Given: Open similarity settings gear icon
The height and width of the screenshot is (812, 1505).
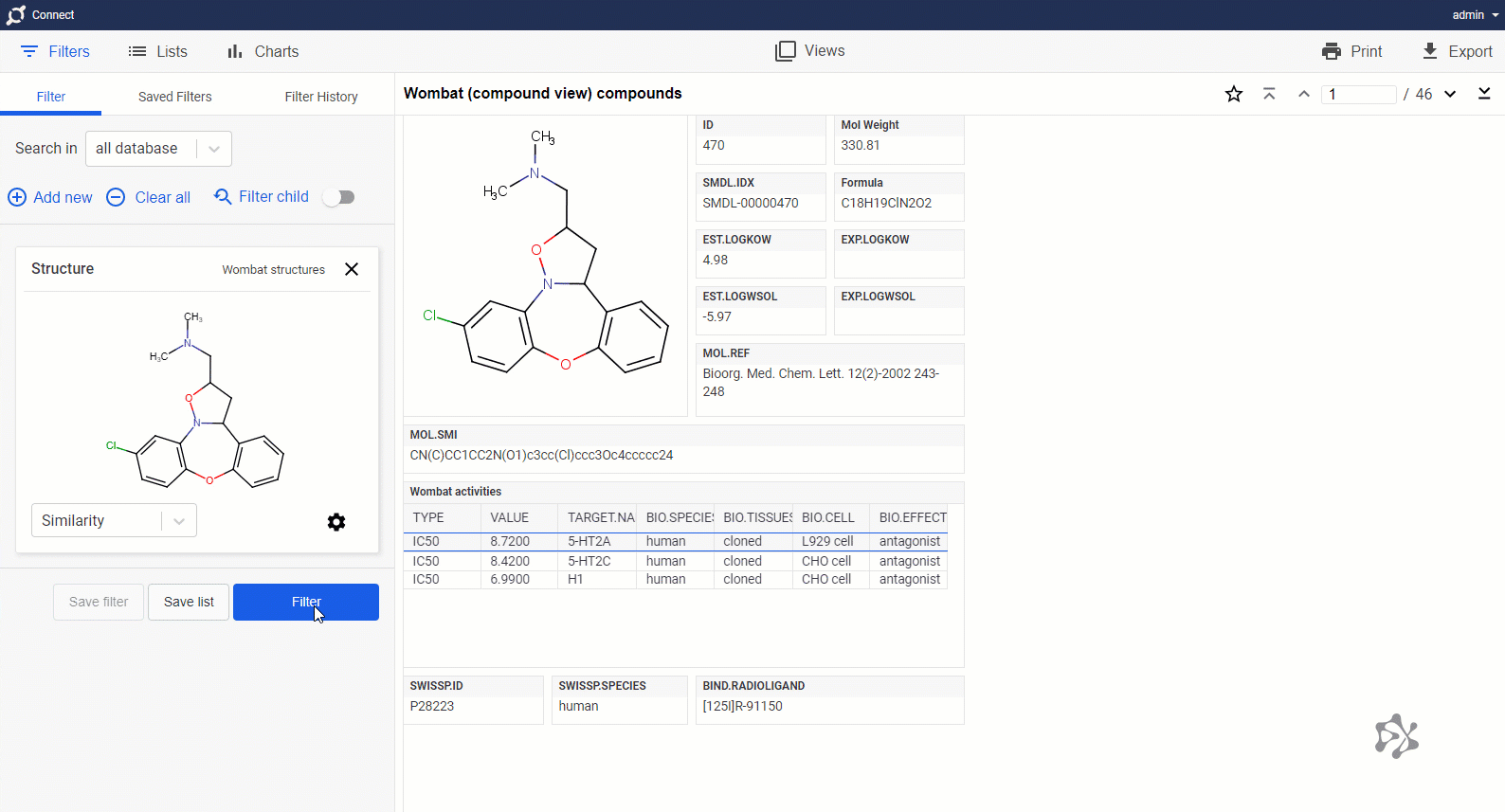Looking at the screenshot, I should [336, 522].
